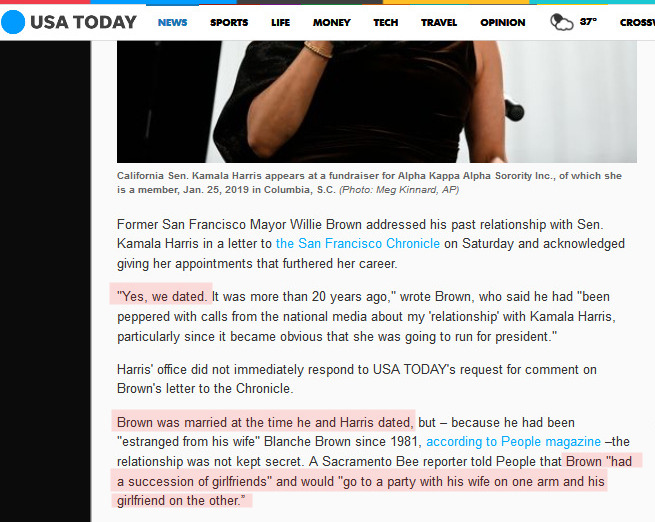Image resolution: width=655 pixels, height=522 pixels.
Task: Click the USA TODAY blue circle logo
Action: pos(13,22)
